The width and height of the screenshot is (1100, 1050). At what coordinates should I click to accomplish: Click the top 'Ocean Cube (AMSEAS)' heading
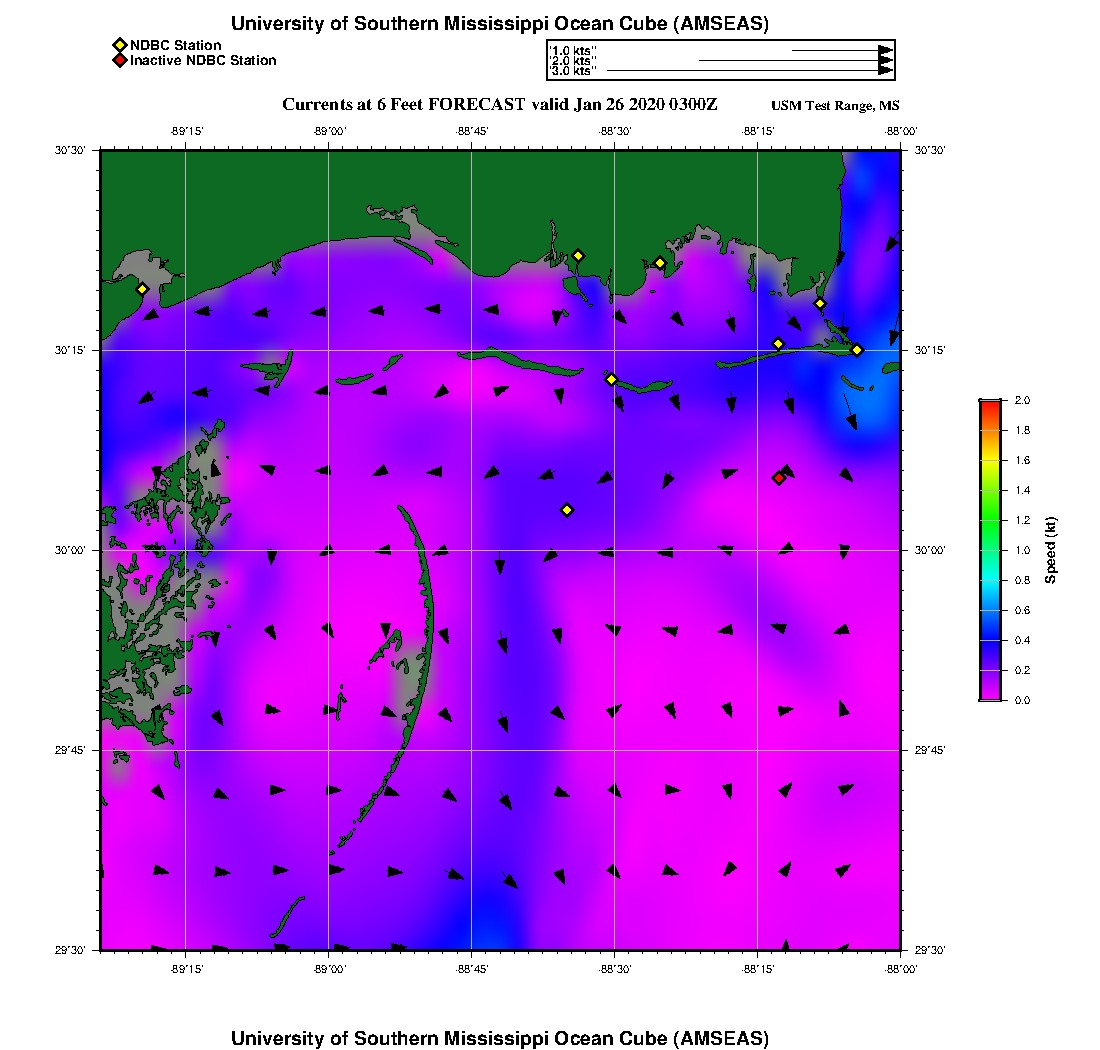coord(500,24)
